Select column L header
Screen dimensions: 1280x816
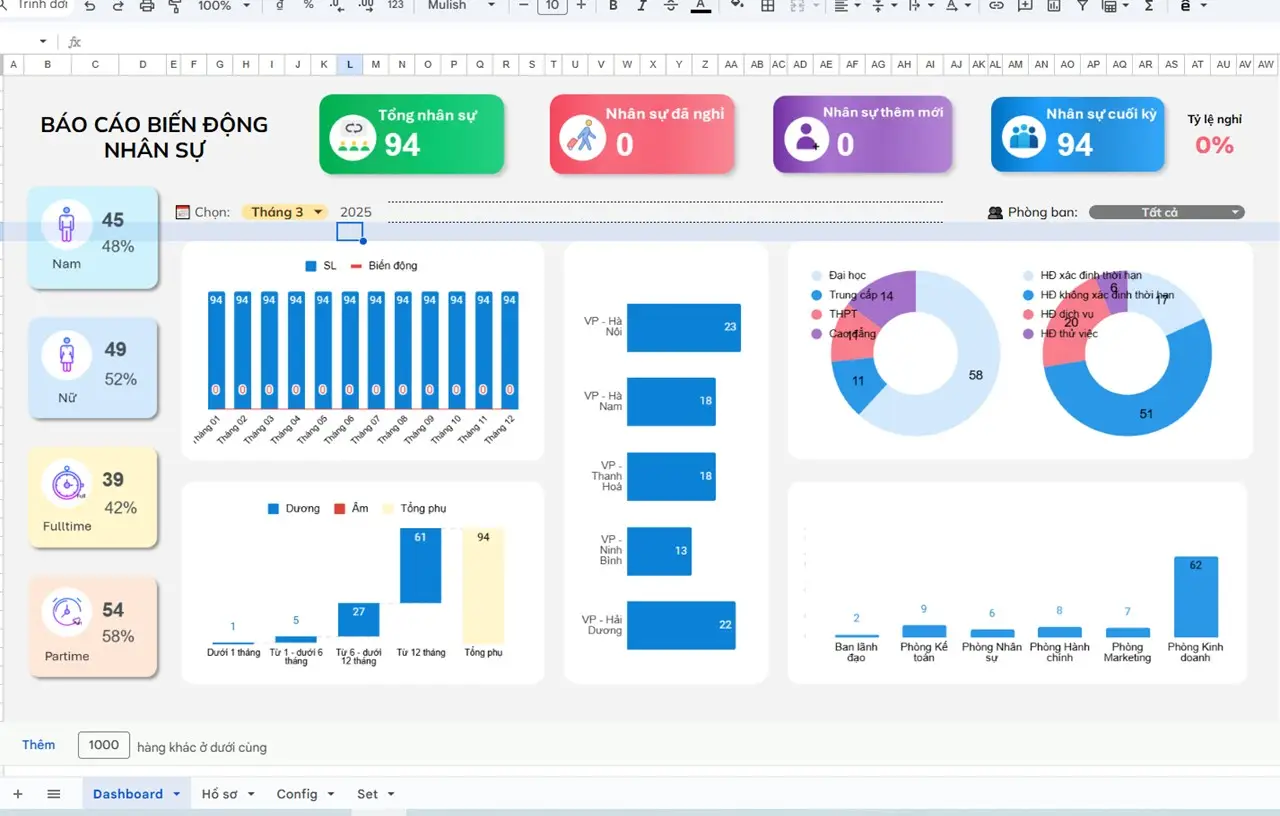pos(349,65)
